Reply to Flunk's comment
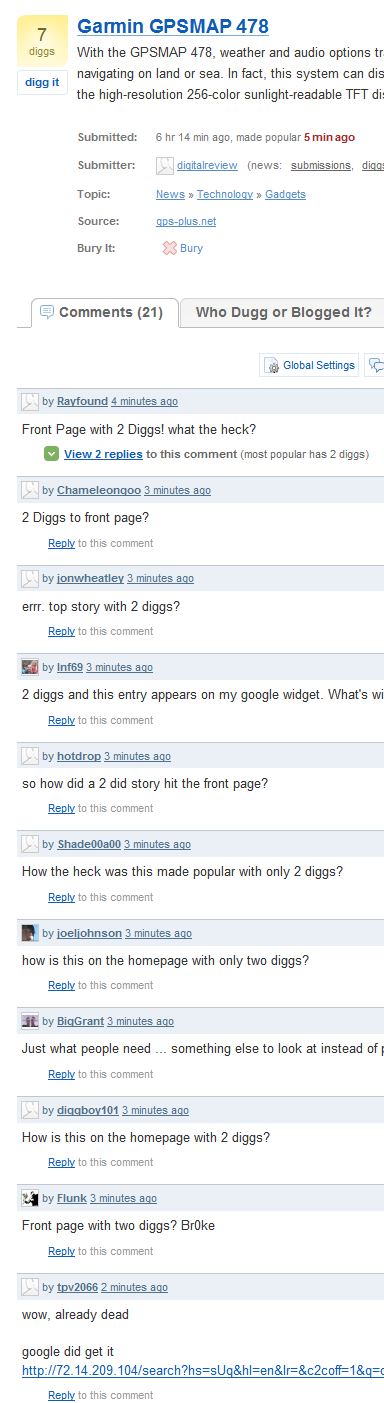This screenshot has width=384, height=1403. [x=61, y=1251]
